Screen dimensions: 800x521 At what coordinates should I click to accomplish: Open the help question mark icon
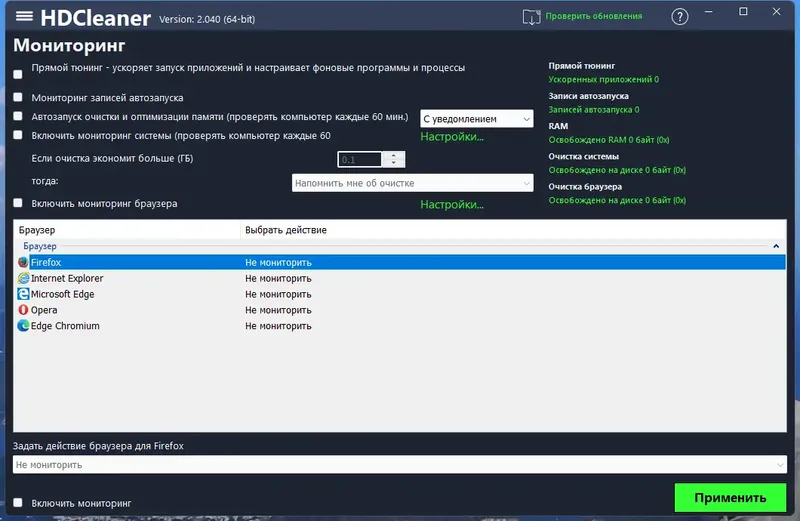pyautogui.click(x=680, y=17)
